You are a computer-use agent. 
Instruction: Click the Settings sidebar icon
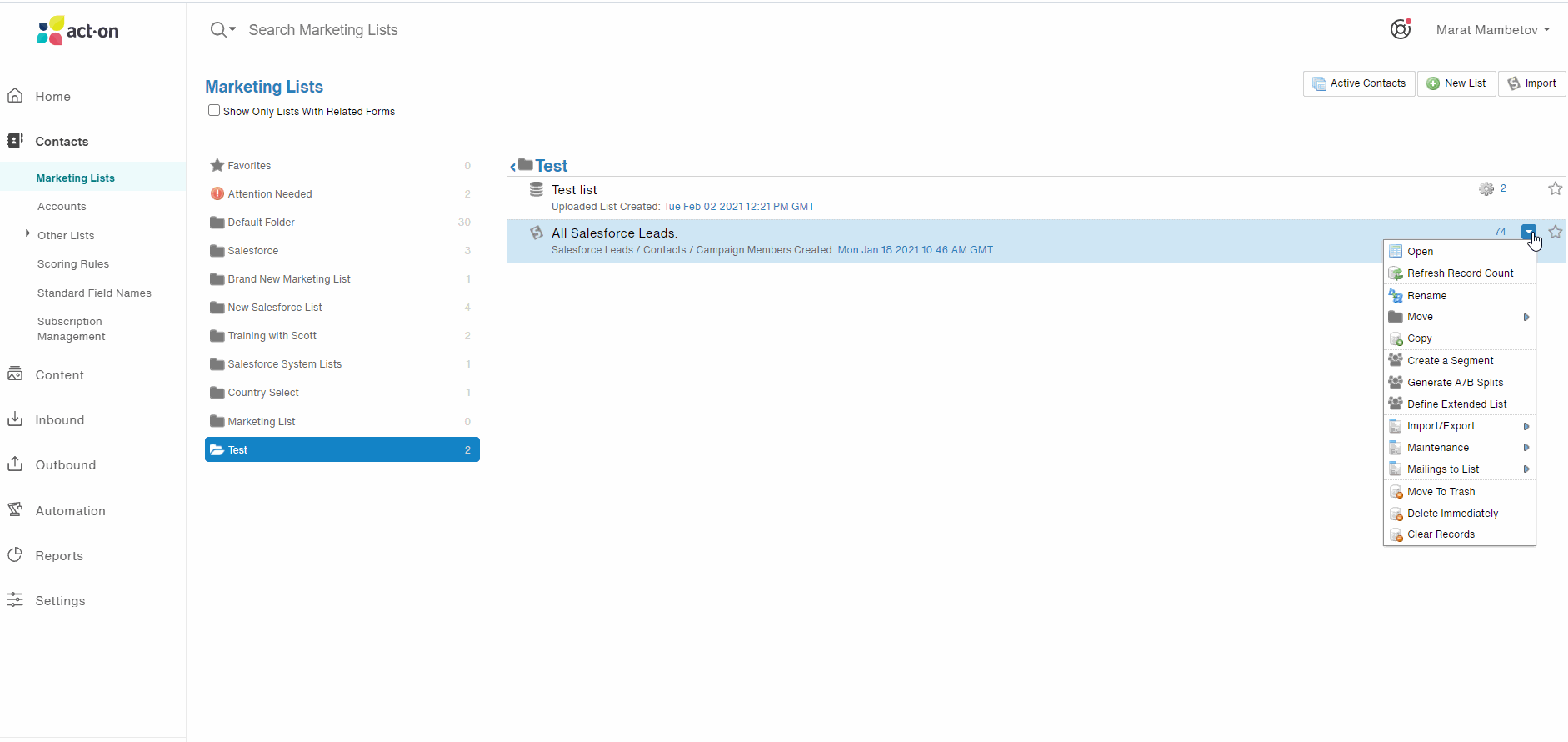click(15, 600)
